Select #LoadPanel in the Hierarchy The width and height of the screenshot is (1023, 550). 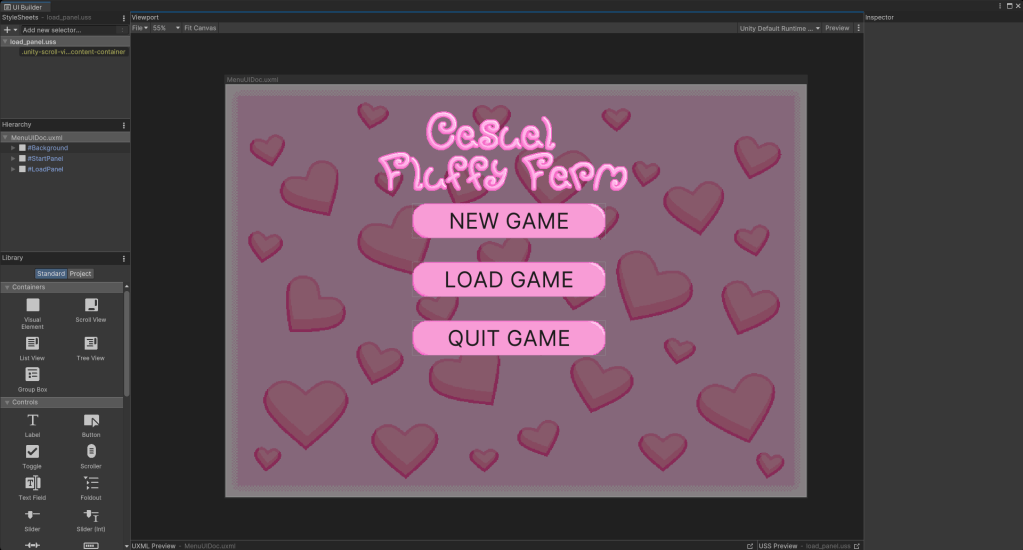pyautogui.click(x=46, y=169)
